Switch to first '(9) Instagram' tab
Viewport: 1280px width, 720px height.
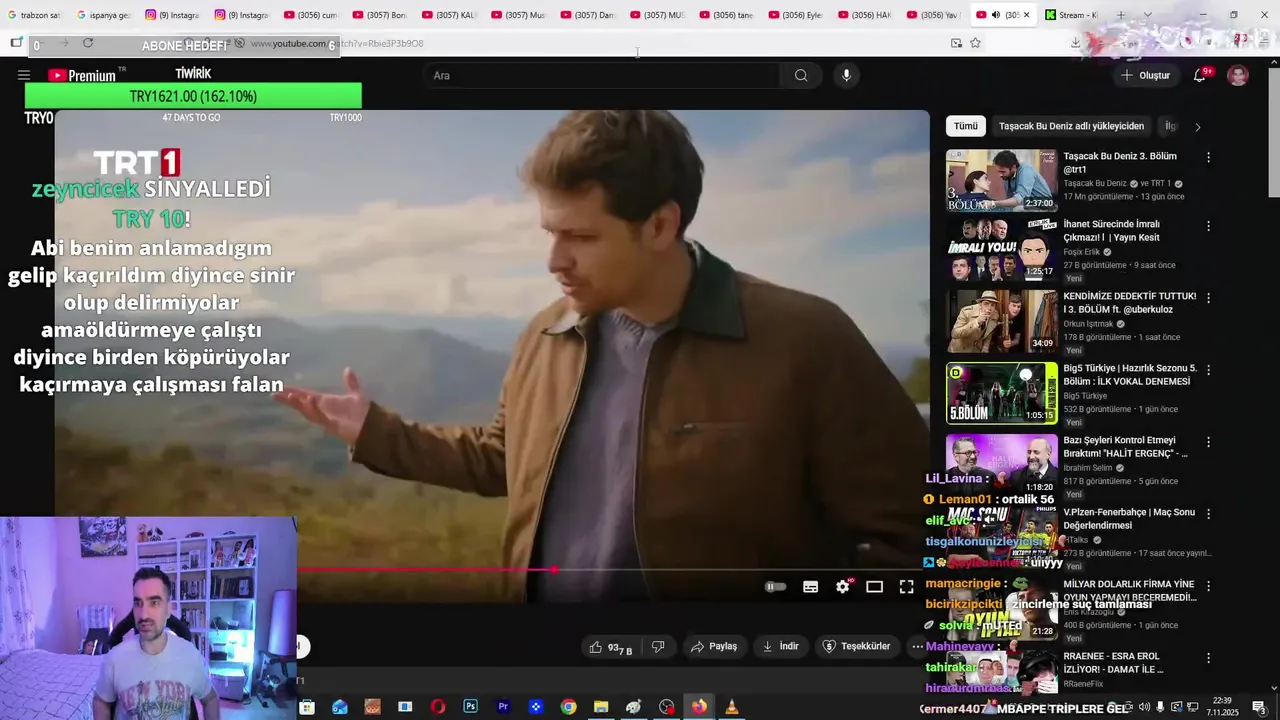[x=172, y=15]
